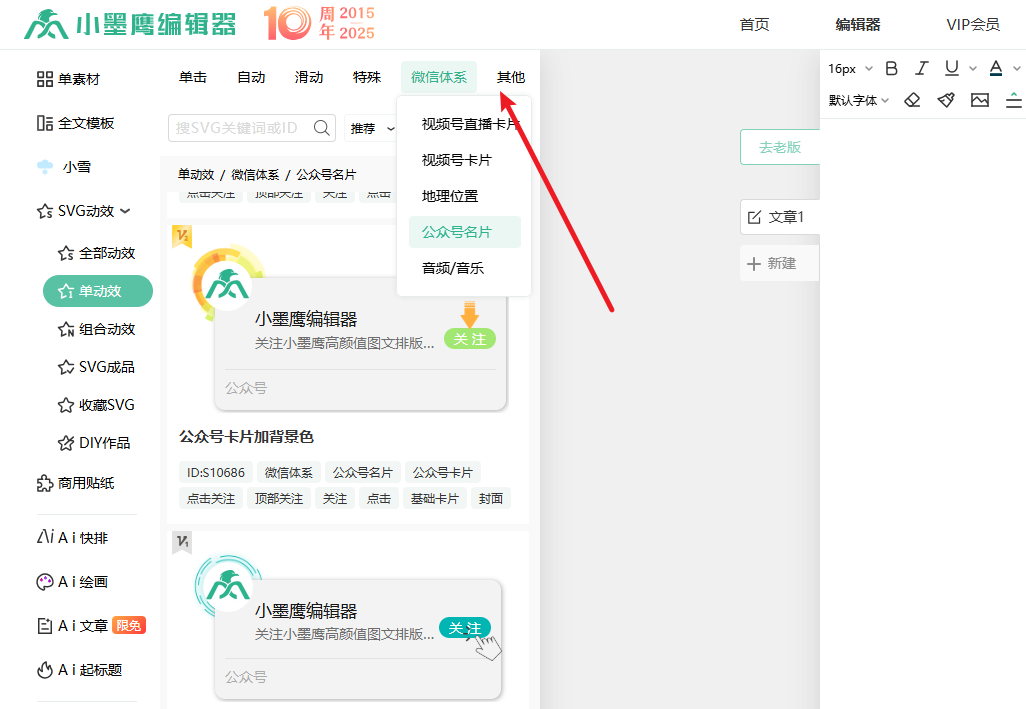Select the eraser clear-format icon
Screen dimensions: 1026x709
[x=912, y=100]
